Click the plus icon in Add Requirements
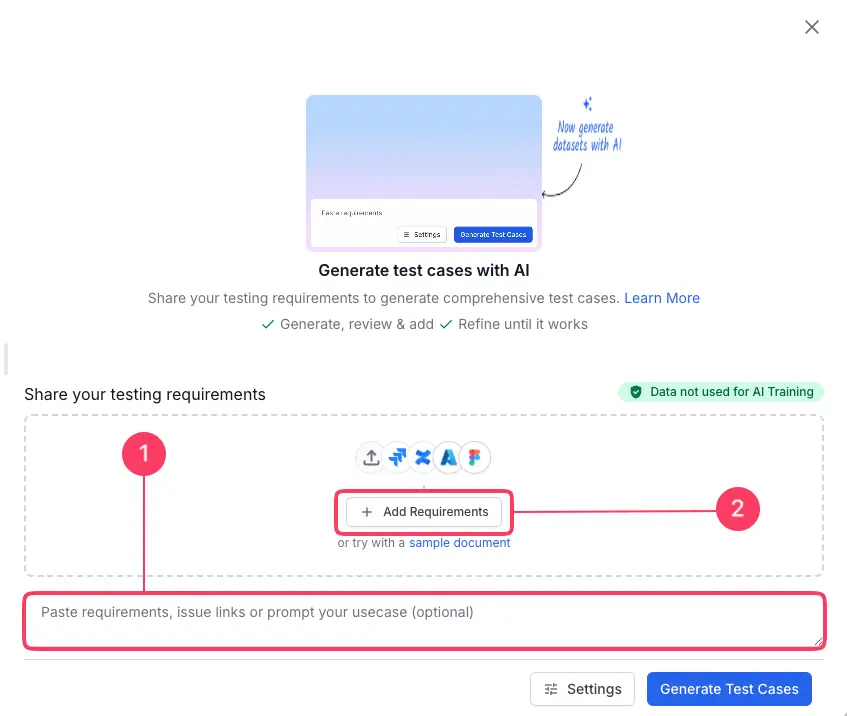Viewport: 847px width, 716px height. (x=367, y=512)
